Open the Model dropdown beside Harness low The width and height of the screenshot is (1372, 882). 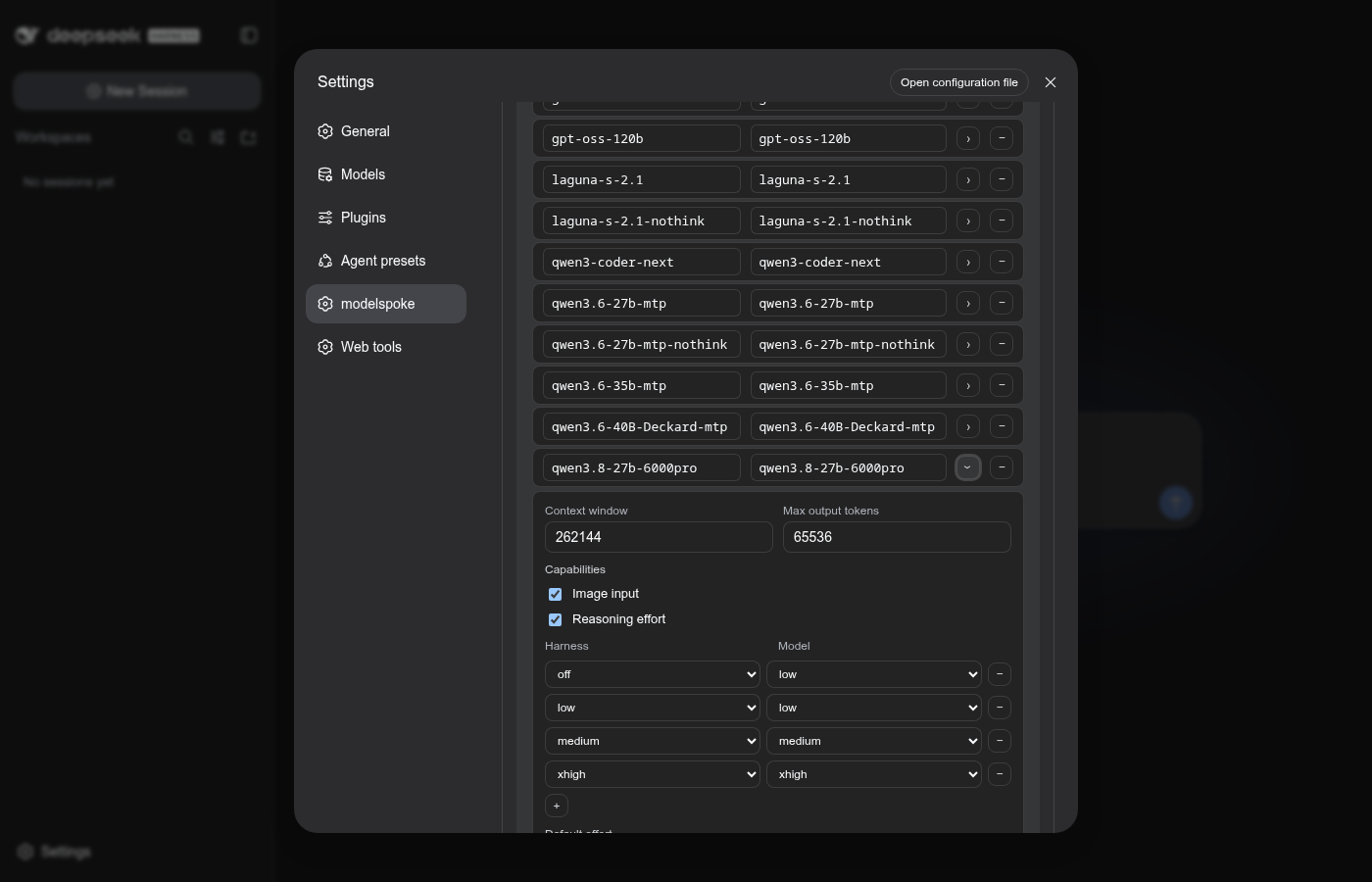pos(874,708)
